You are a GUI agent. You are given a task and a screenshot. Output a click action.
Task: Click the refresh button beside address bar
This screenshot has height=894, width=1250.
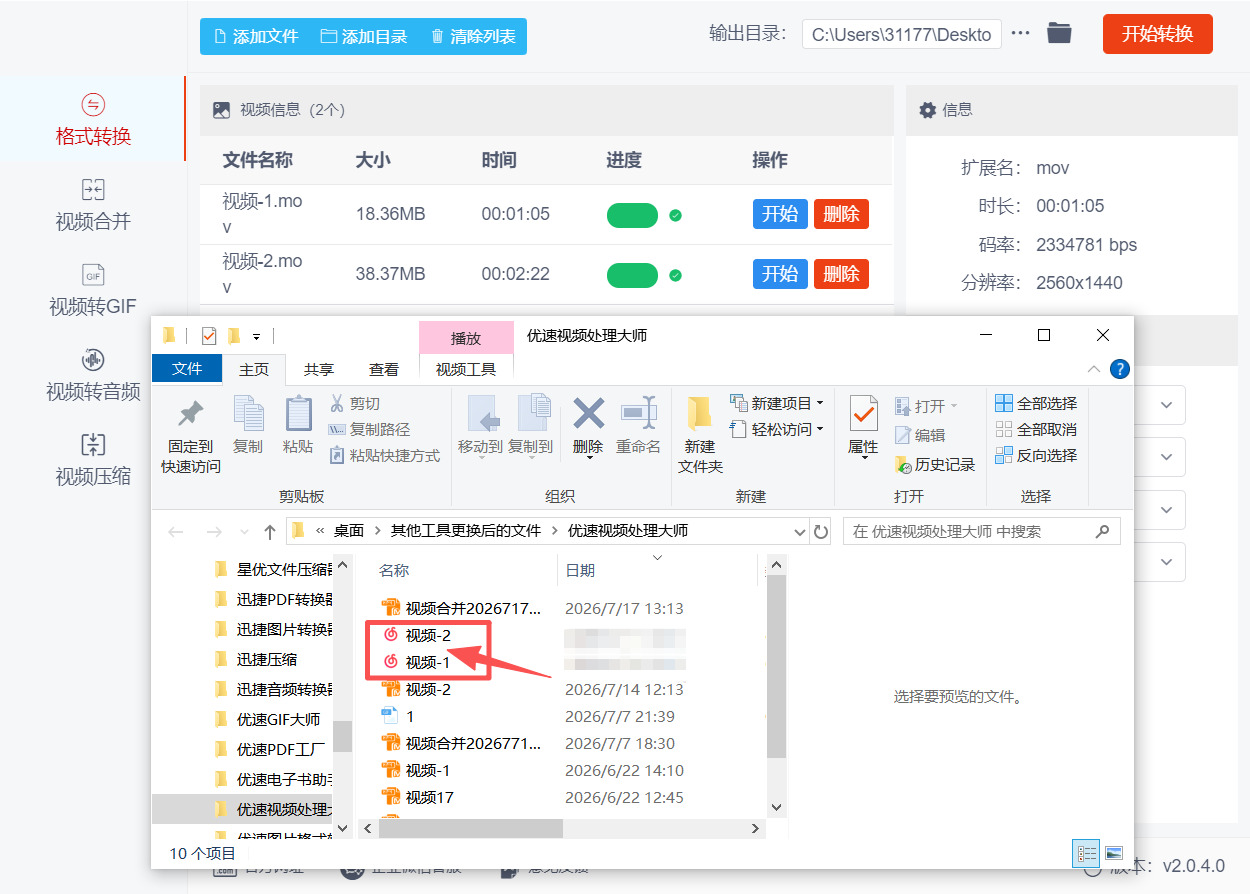tap(821, 532)
